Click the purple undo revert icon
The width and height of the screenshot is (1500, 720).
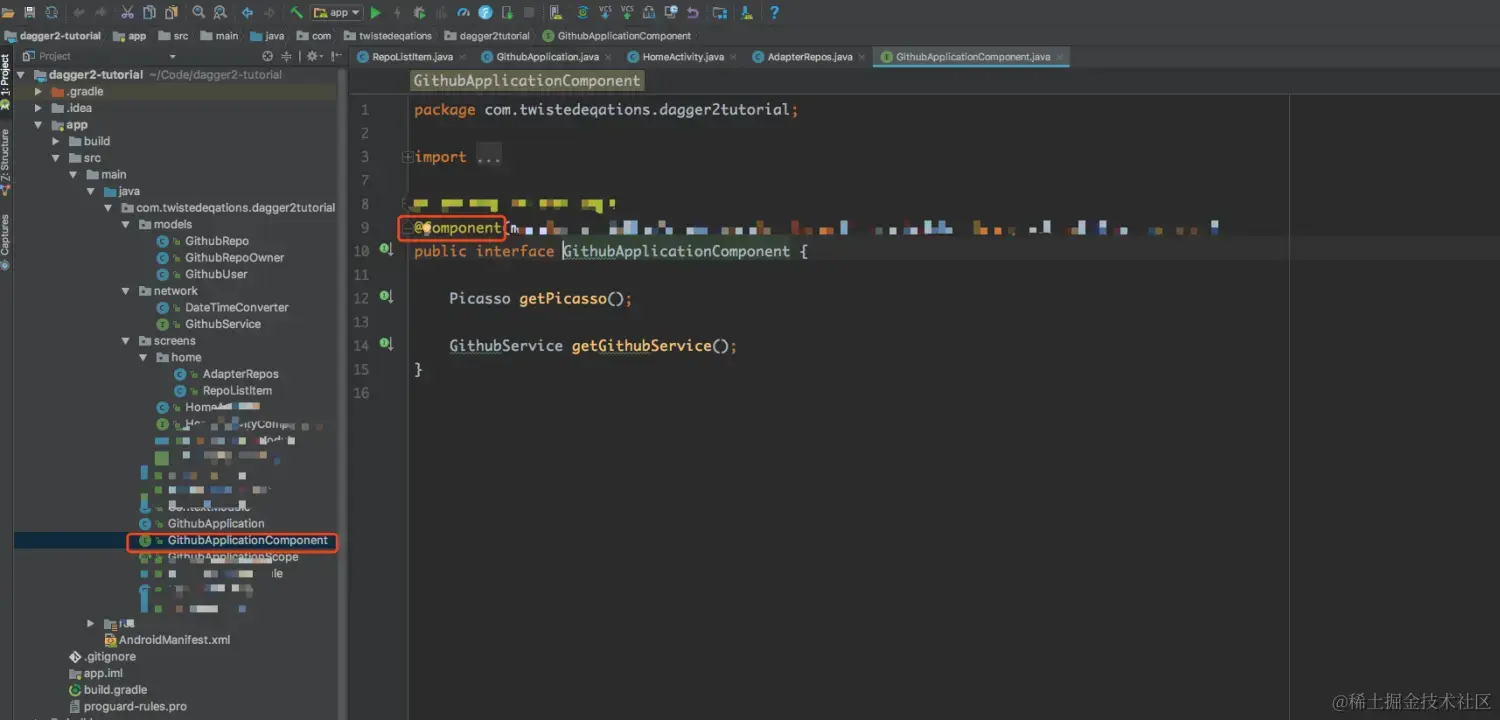[692, 12]
